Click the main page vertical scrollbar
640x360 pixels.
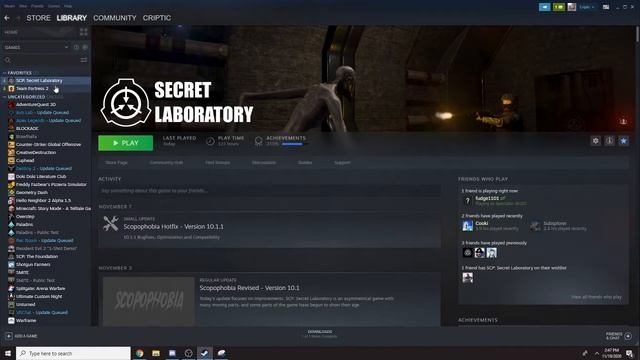click(x=638, y=35)
